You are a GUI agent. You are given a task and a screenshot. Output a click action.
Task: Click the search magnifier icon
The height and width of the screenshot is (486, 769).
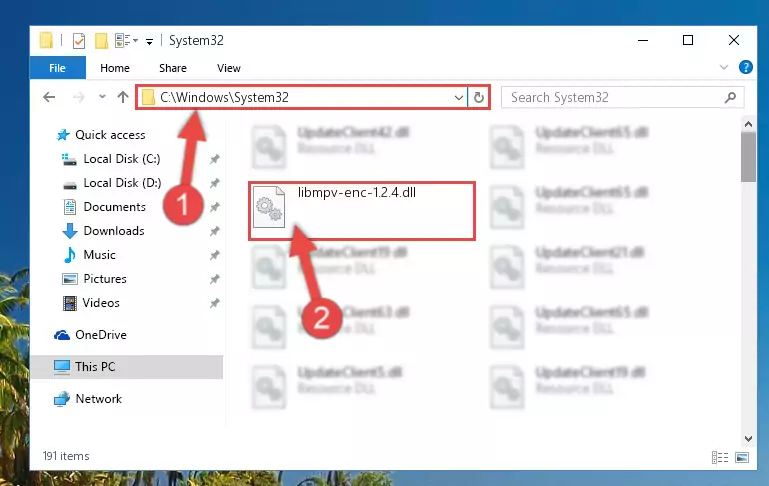(730, 97)
